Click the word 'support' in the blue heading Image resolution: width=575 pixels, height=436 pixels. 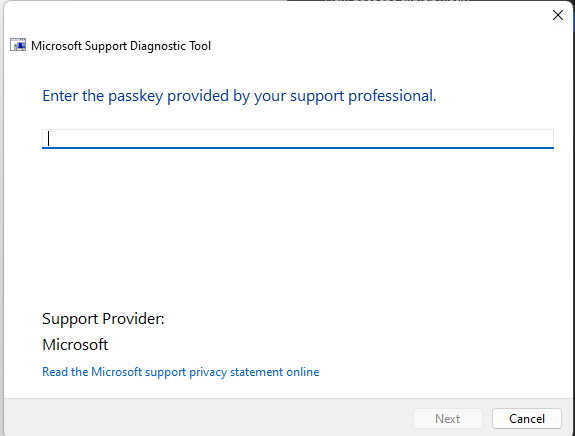317,97
